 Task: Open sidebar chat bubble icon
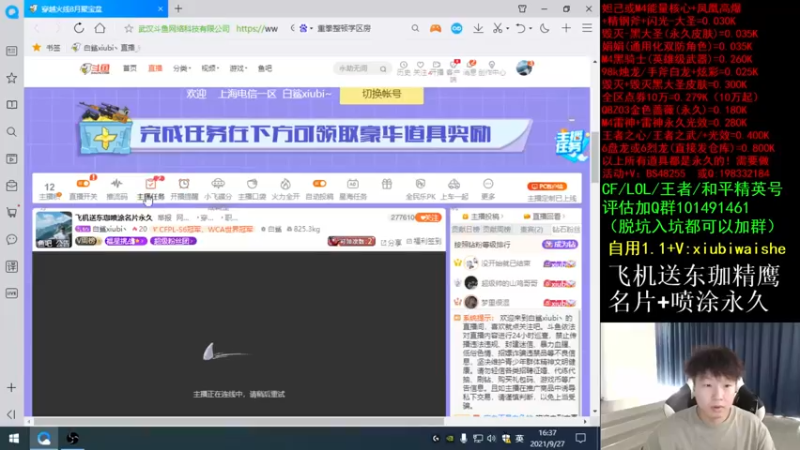[12, 239]
